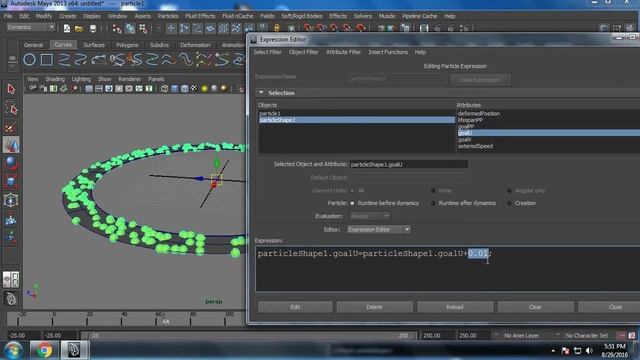Viewport: 640px width, 360px height.
Task: Open the No Character Set dropdown
Action: [x=586, y=336]
